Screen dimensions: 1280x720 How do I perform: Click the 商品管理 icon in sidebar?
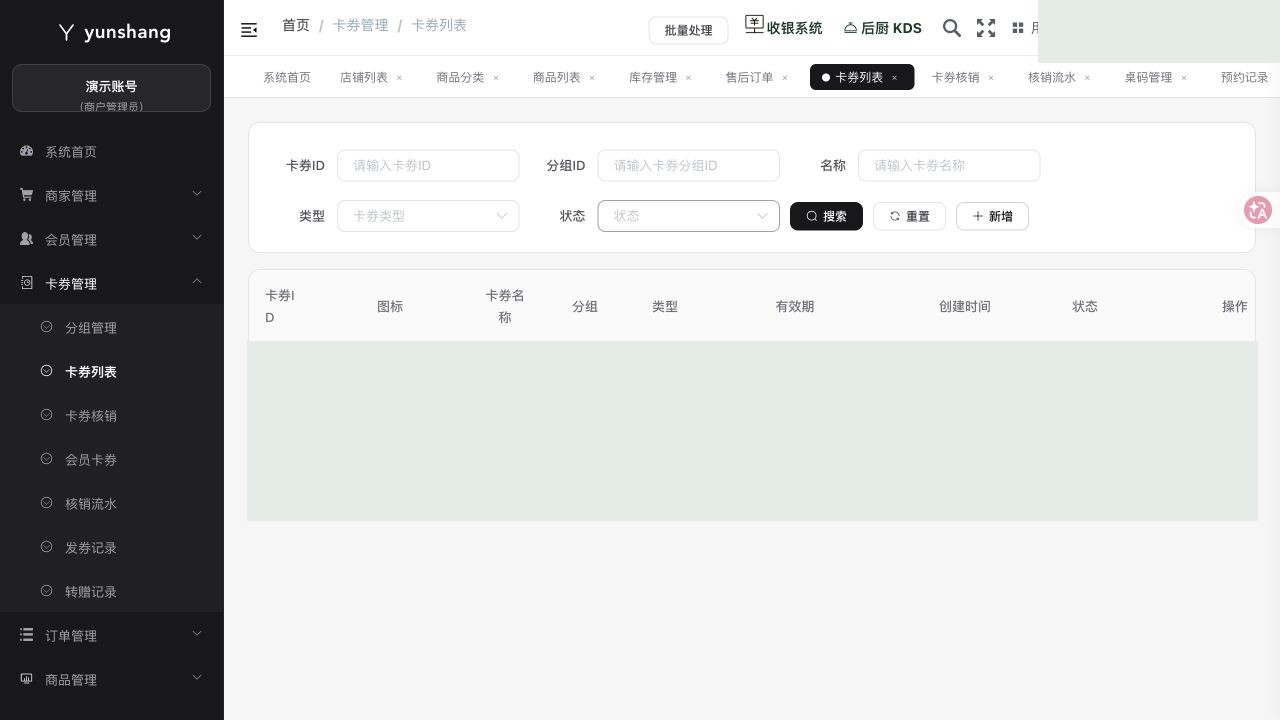(x=27, y=679)
